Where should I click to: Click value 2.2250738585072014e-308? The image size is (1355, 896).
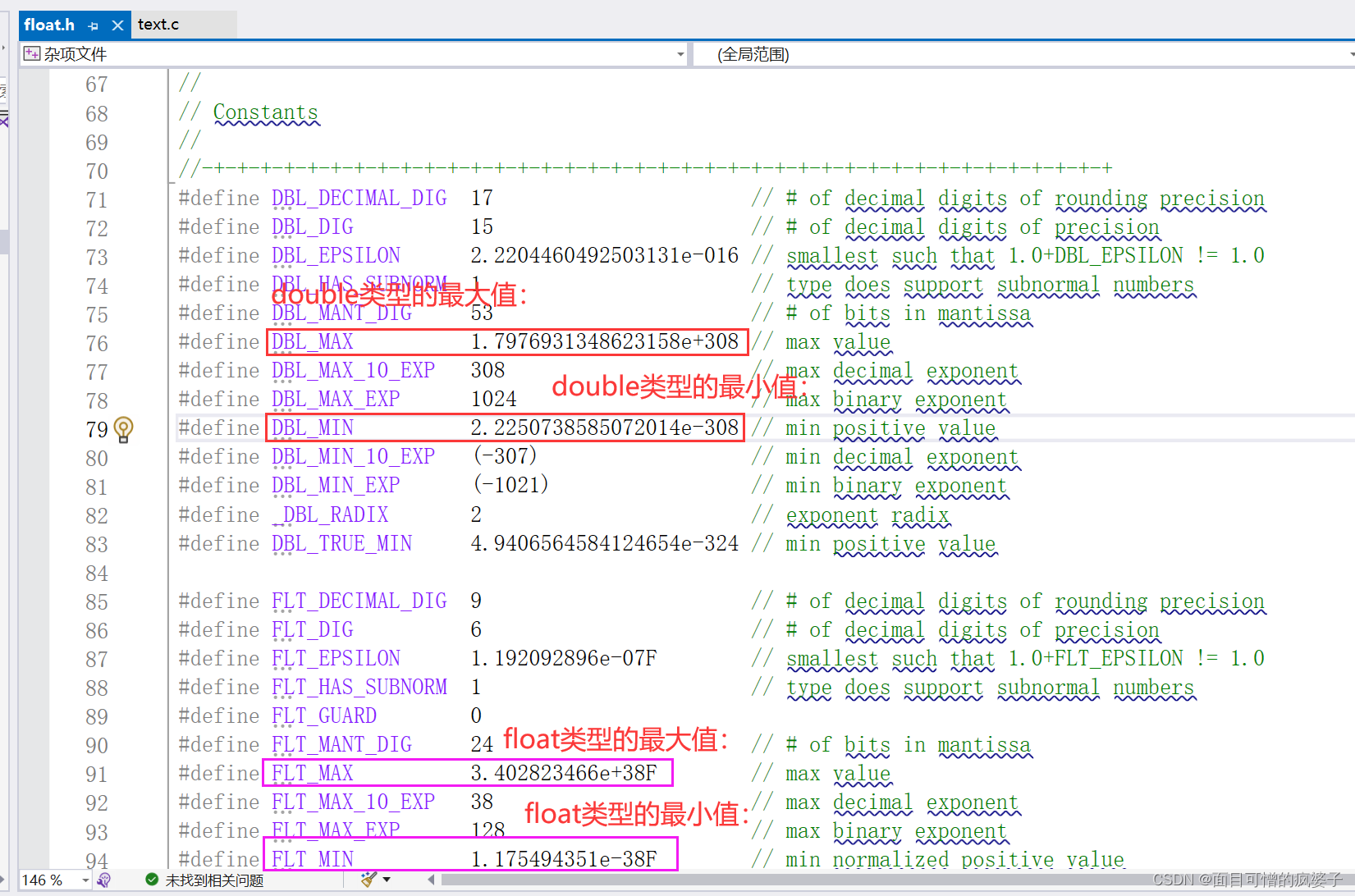click(x=605, y=427)
